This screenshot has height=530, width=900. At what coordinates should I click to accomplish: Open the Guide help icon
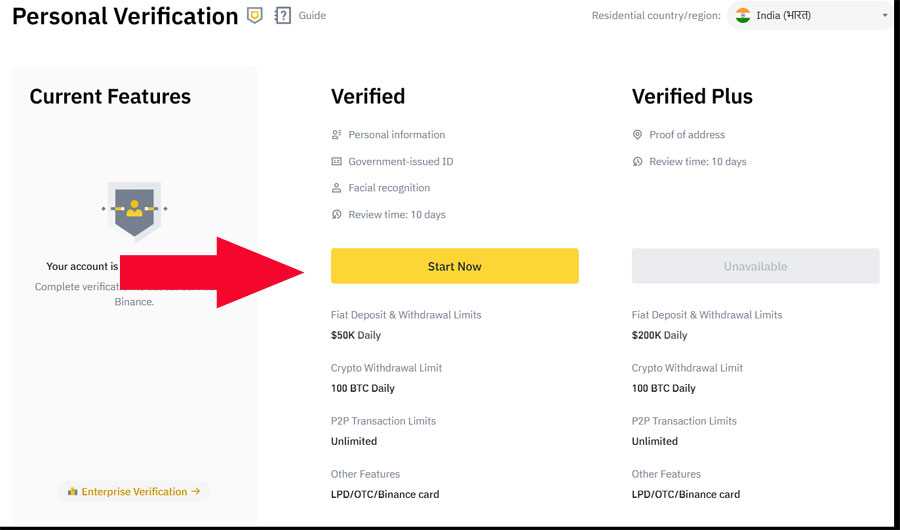click(283, 16)
